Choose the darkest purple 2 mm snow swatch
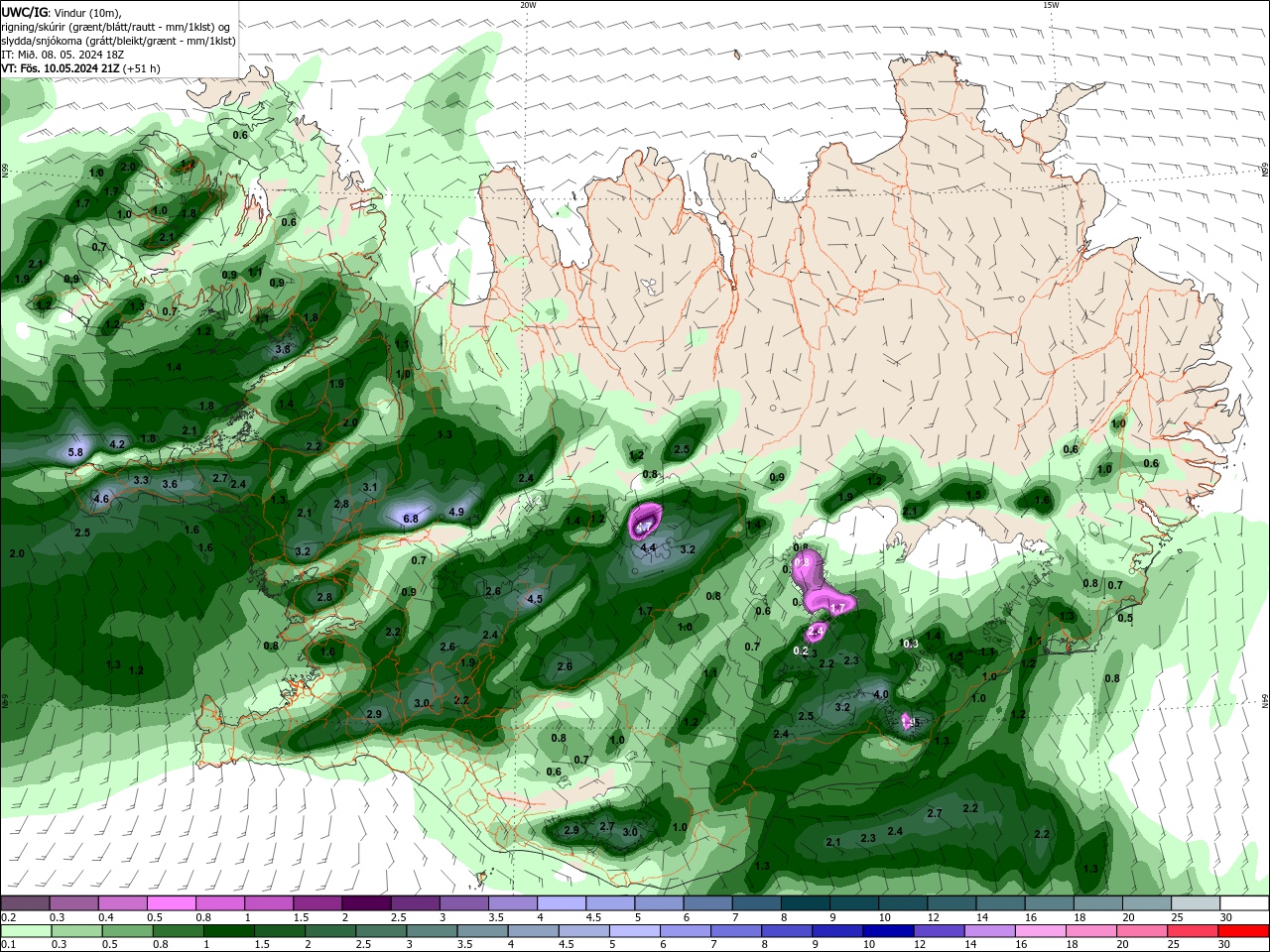Screen dimensions: 1270x952 pos(365,903)
